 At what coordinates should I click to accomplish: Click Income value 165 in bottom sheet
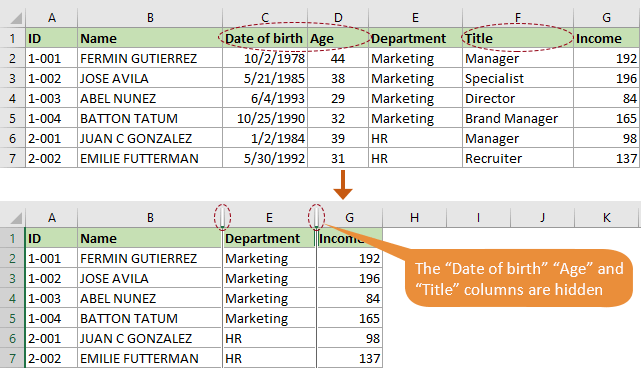(x=350, y=318)
